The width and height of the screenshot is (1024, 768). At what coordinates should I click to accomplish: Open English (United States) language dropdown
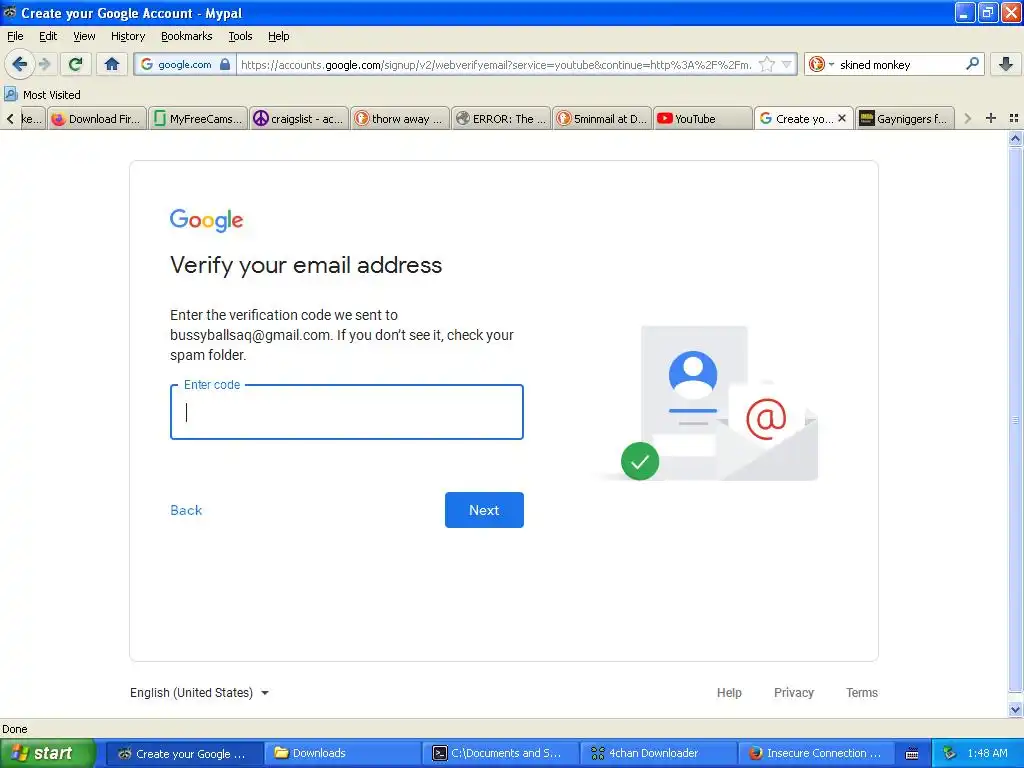(x=199, y=692)
